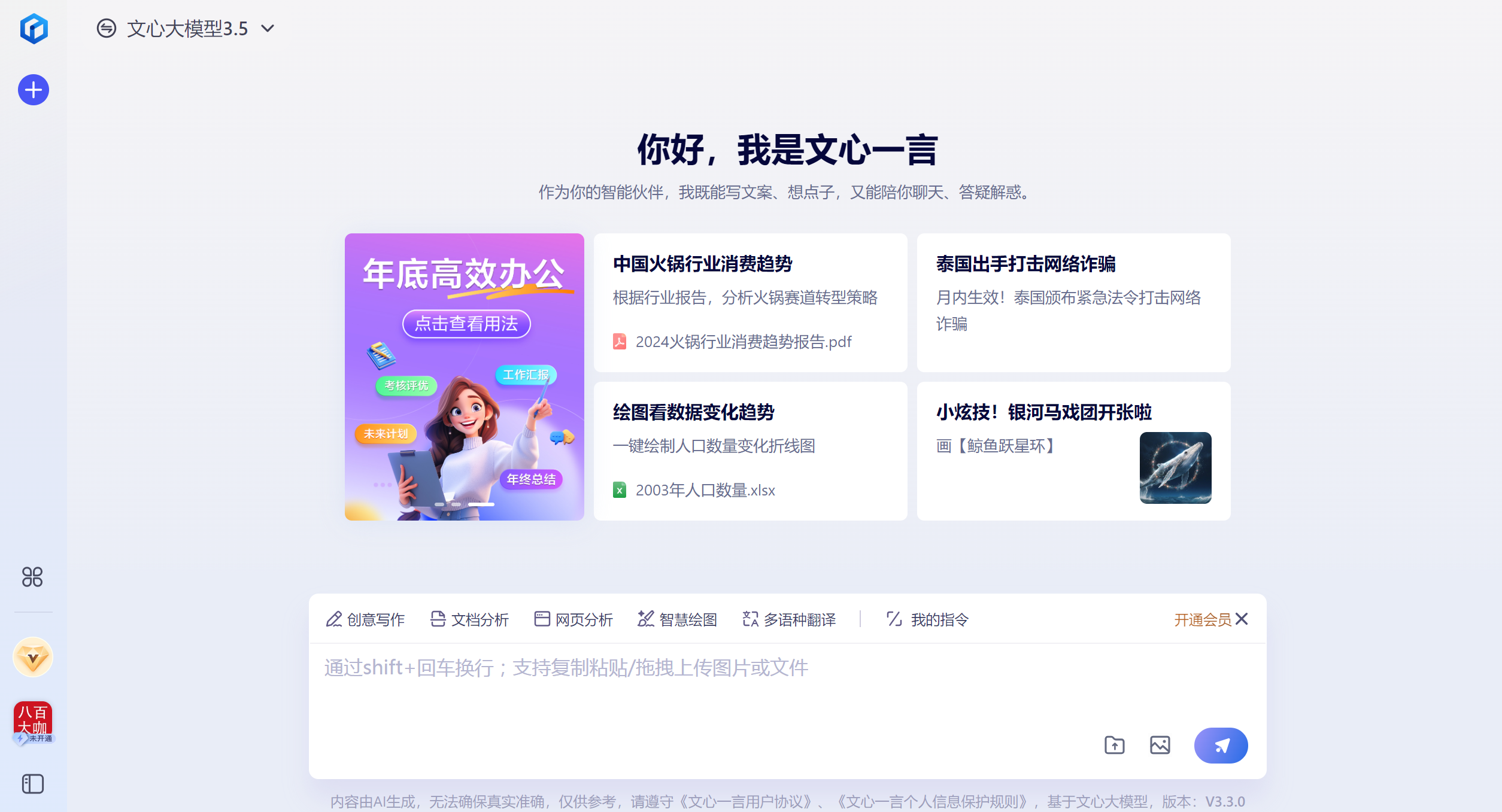Click the upload file icon

(1114, 745)
